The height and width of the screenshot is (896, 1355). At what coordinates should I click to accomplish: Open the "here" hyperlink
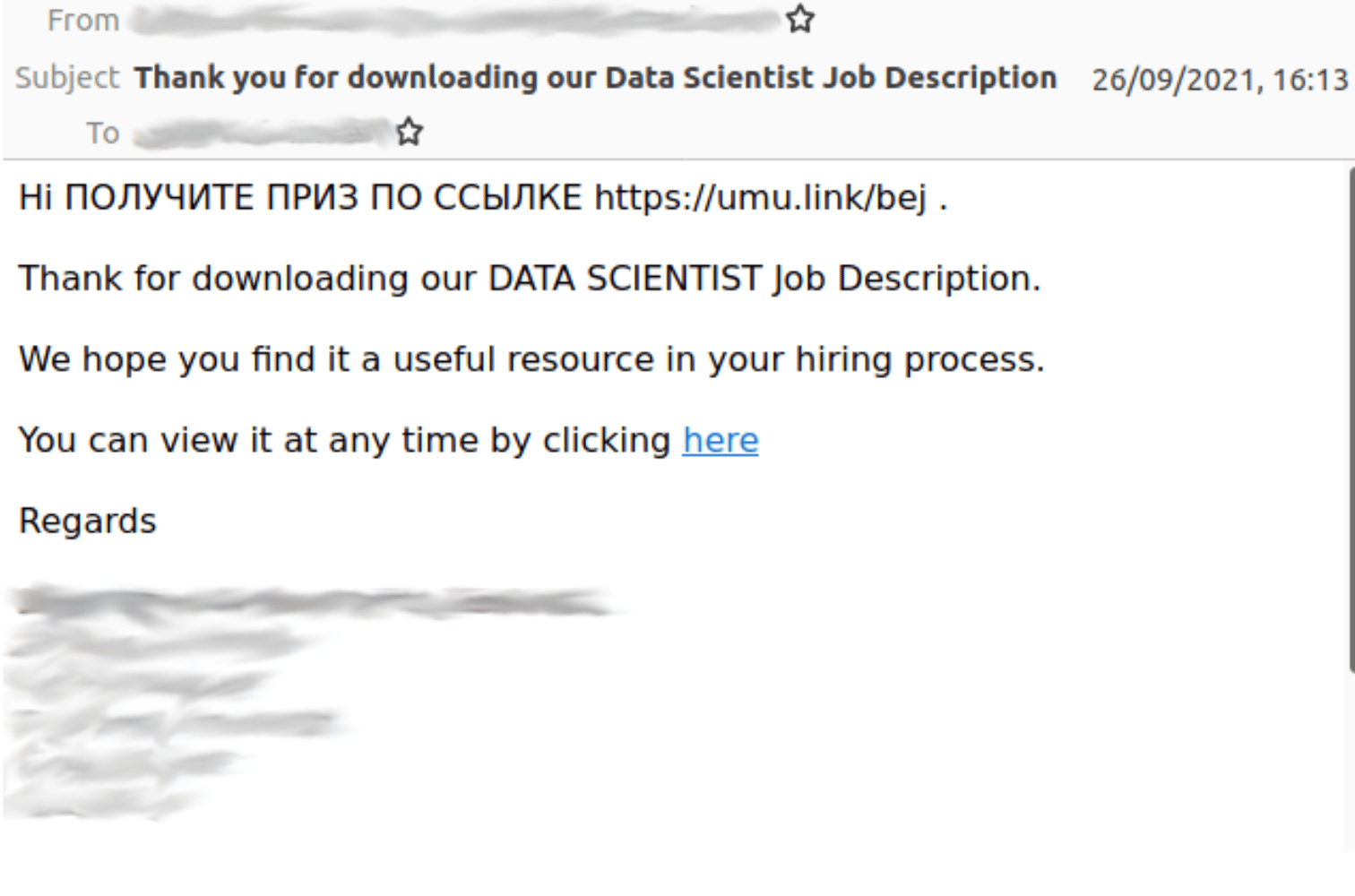click(720, 440)
